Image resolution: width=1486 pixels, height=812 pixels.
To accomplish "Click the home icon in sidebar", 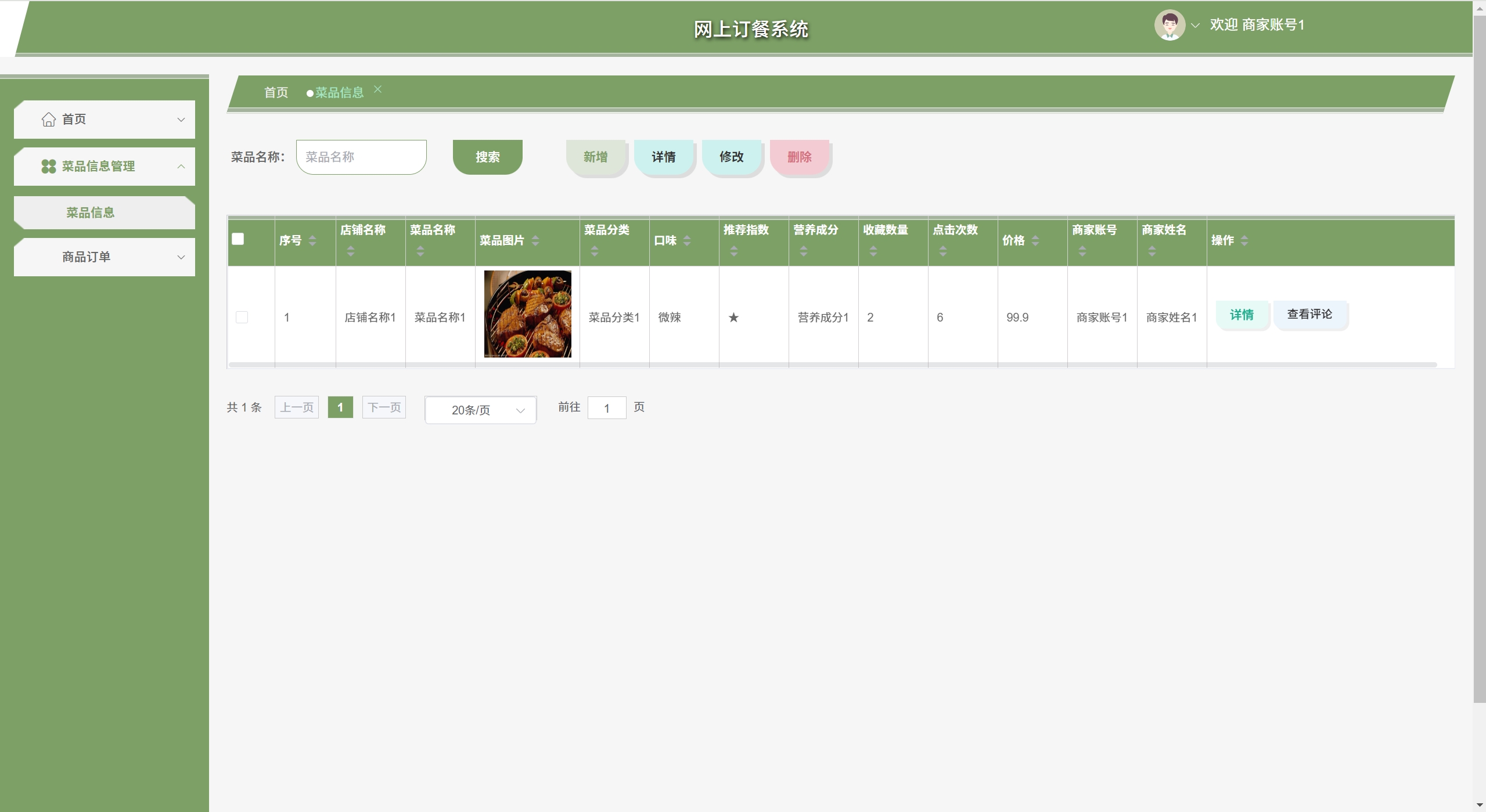I will coord(49,120).
